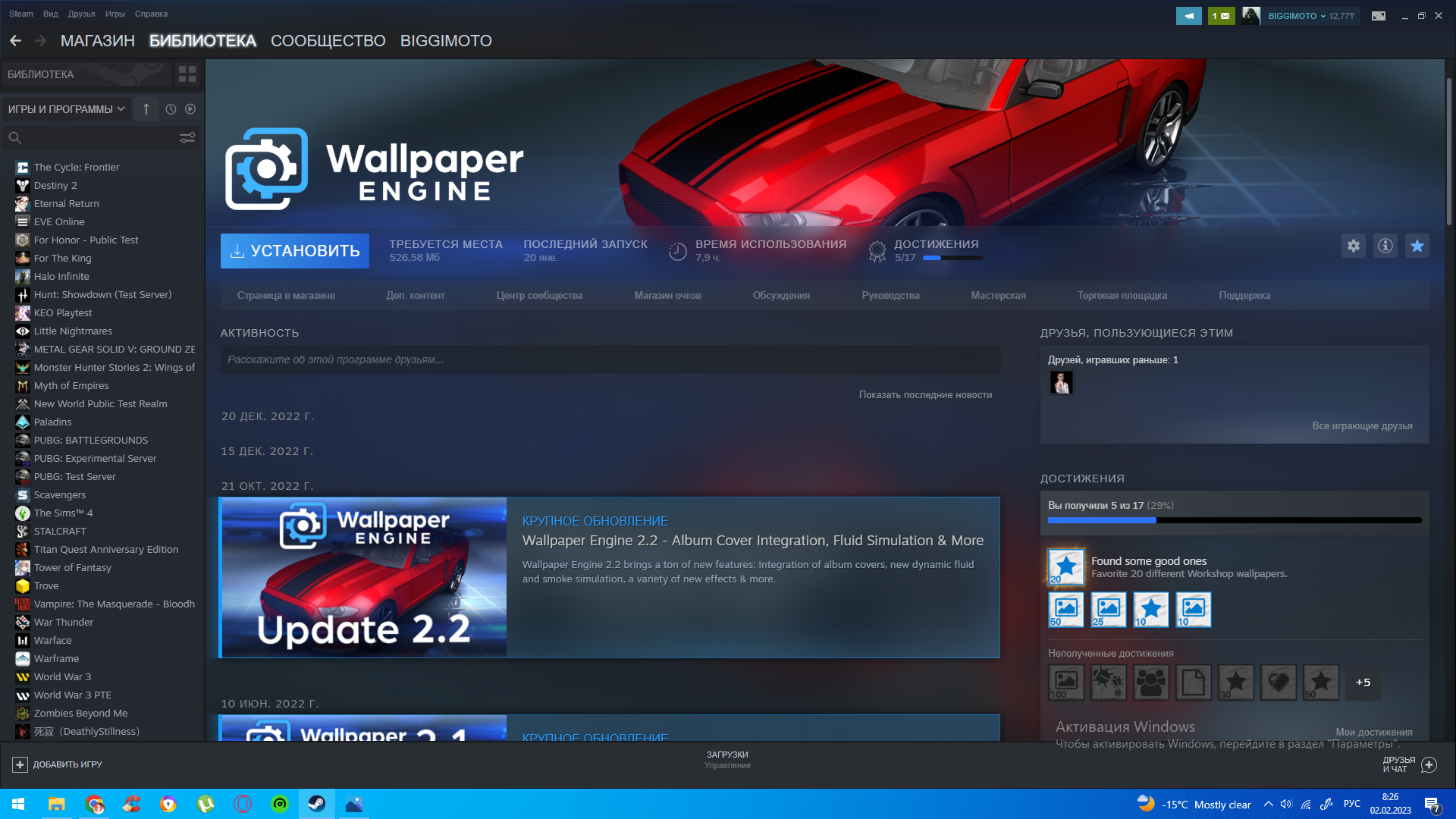Viewport: 1456px width, 819px height.
Task: Open the Windows notification center icon
Action: point(1432,804)
